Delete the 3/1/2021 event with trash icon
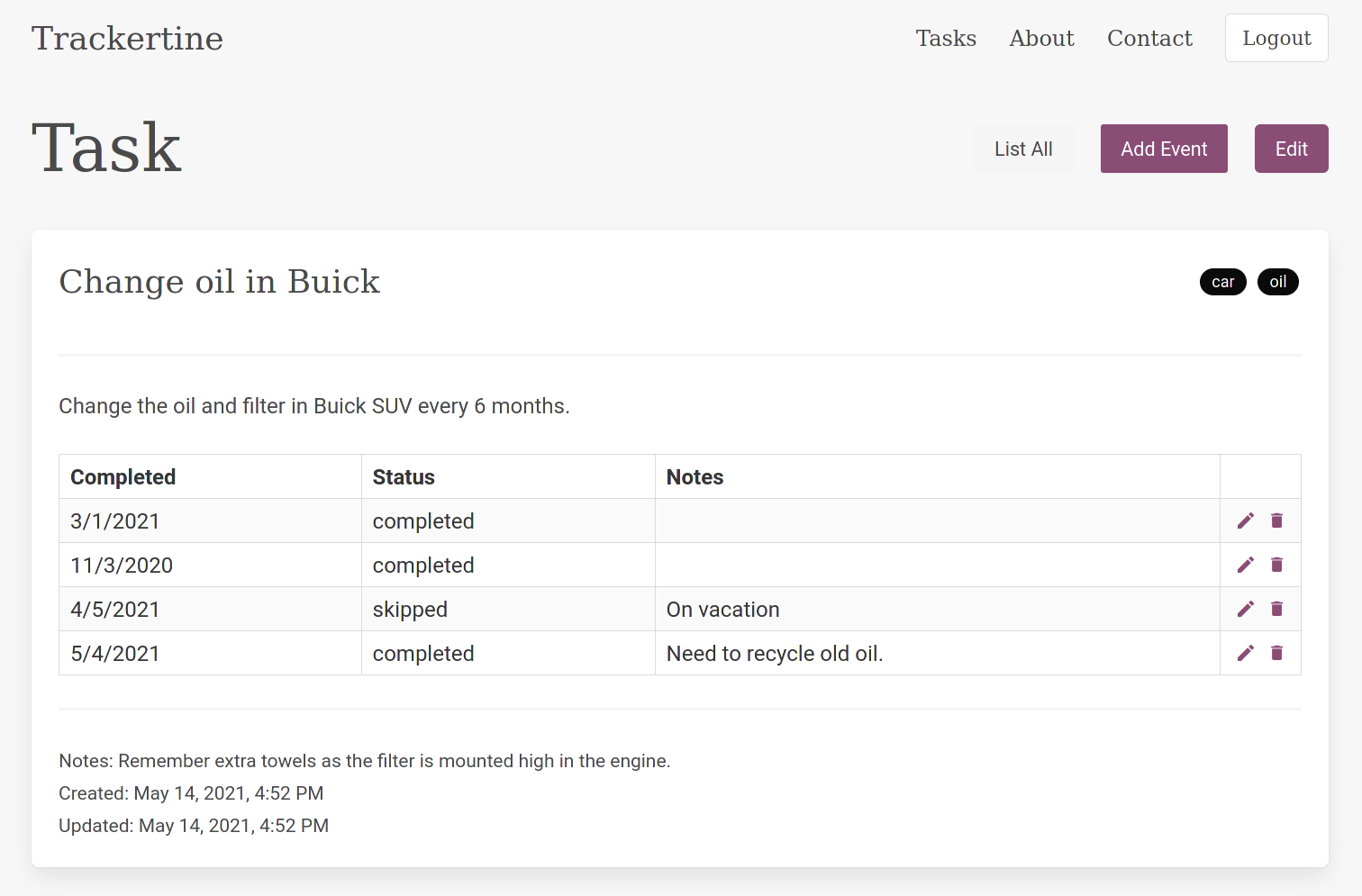The width and height of the screenshot is (1362, 896). [x=1276, y=520]
